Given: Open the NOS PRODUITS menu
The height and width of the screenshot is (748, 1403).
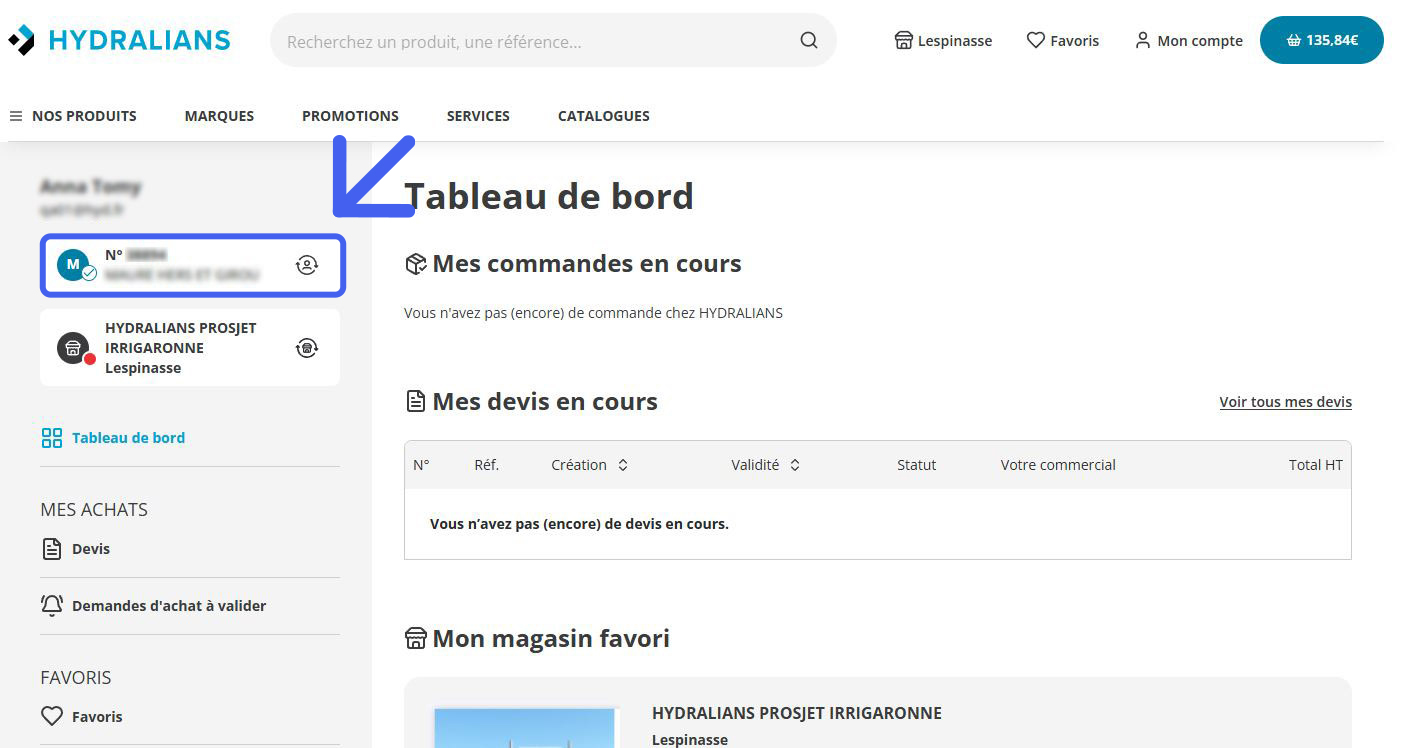Looking at the screenshot, I should pyautogui.click(x=73, y=116).
